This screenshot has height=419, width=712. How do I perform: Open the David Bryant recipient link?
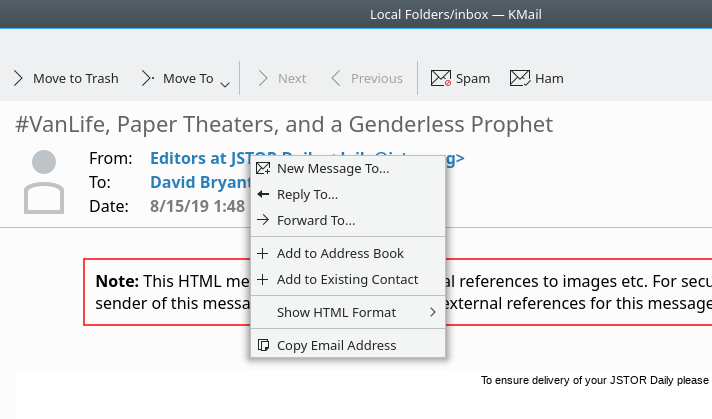(200, 182)
